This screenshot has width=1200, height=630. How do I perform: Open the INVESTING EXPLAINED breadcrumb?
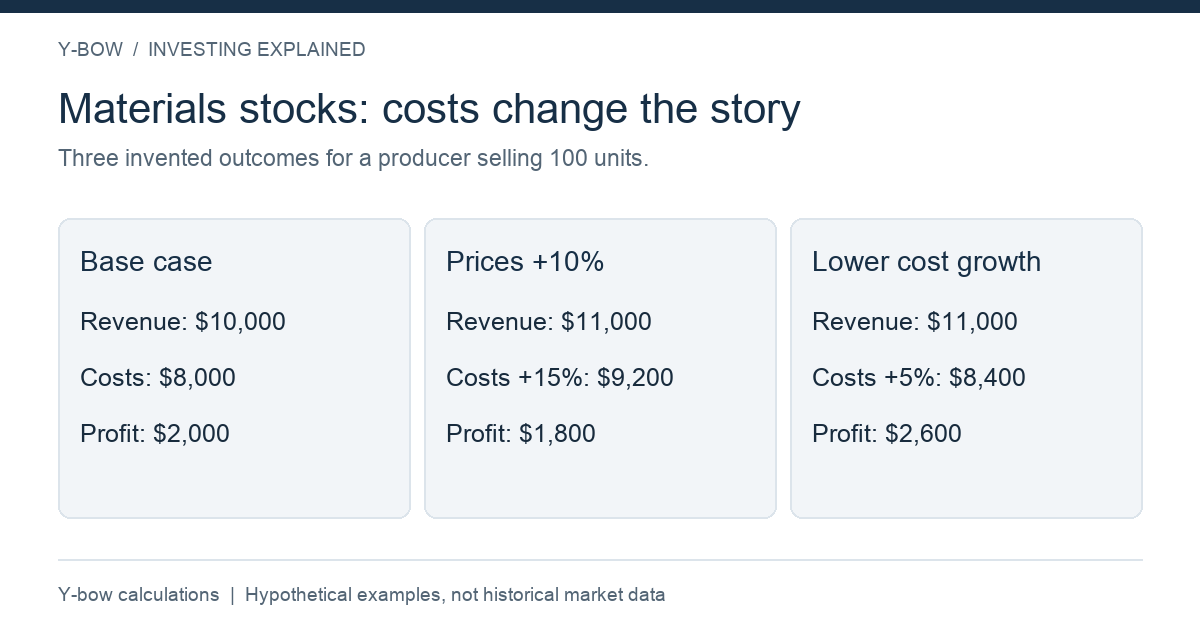pyautogui.click(x=257, y=49)
